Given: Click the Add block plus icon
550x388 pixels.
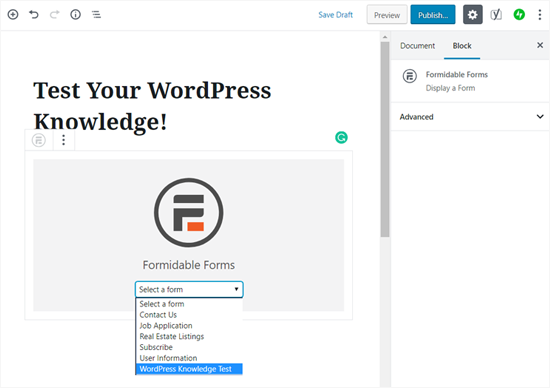Looking at the screenshot, I should point(13,14).
